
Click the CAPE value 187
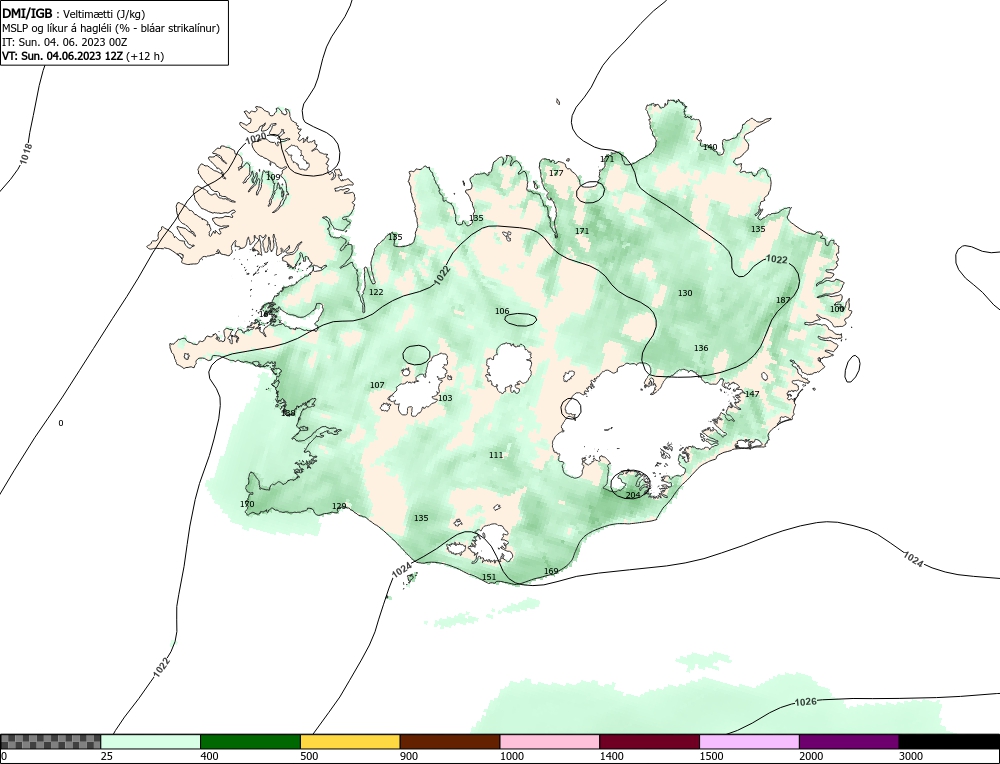point(783,300)
